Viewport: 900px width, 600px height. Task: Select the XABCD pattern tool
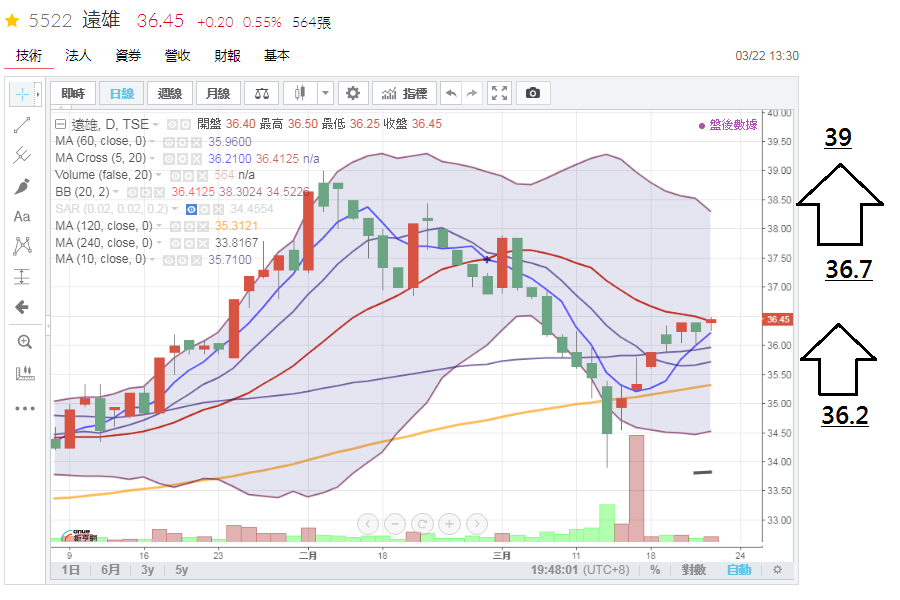(x=22, y=246)
